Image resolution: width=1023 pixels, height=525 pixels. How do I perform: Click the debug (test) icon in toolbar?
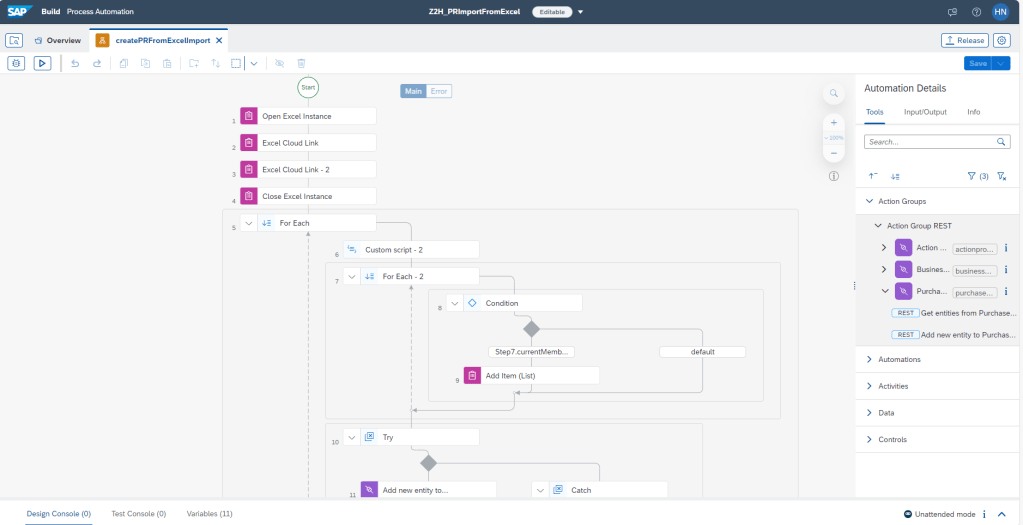click(16, 63)
